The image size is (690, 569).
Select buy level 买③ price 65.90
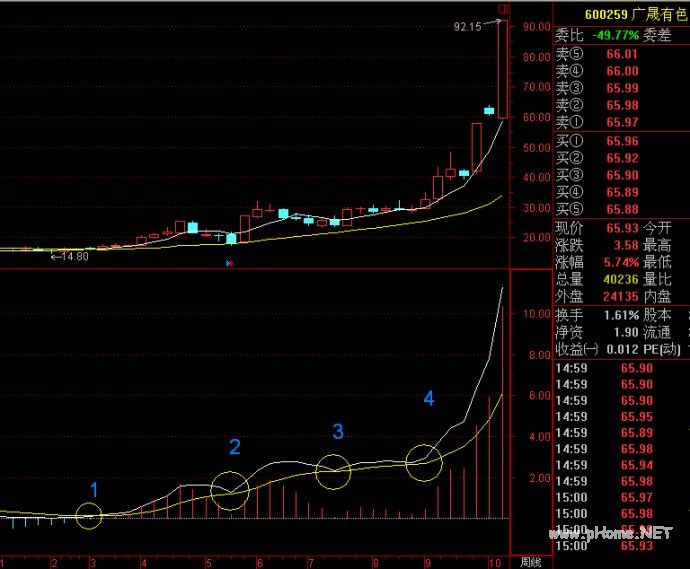pos(622,175)
